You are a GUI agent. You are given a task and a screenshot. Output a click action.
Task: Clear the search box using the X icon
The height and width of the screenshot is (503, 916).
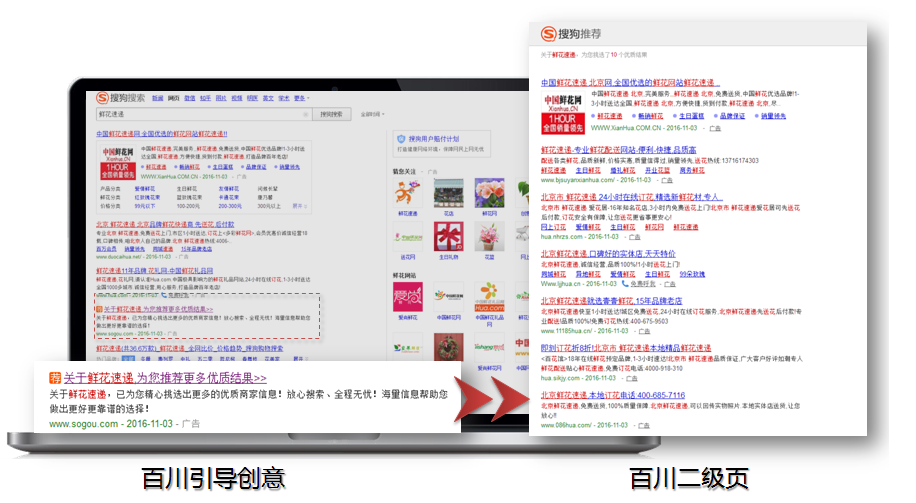tap(306, 115)
